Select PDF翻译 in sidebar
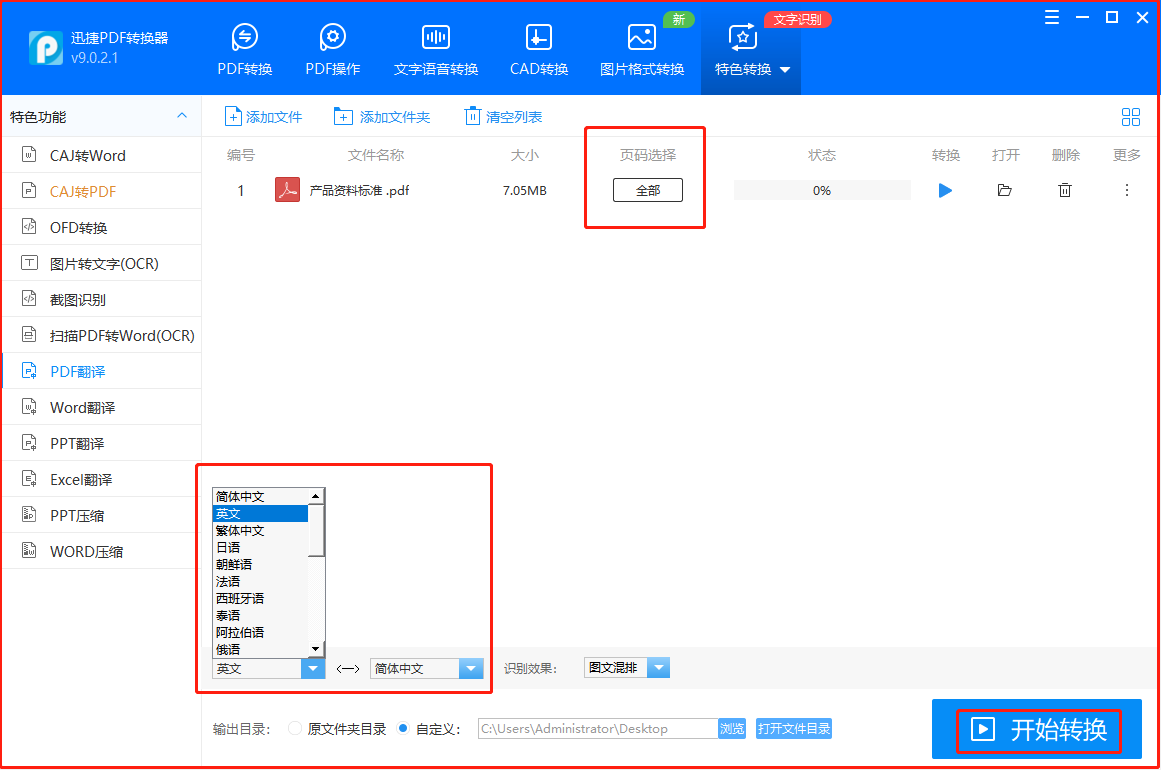This screenshot has width=1161, height=770. click(x=102, y=371)
